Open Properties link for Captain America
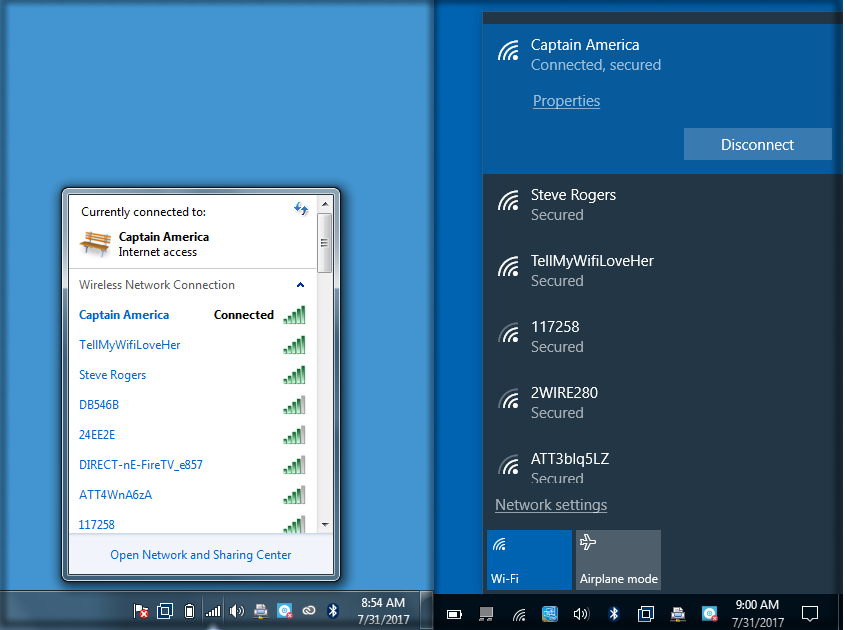The width and height of the screenshot is (845, 630). (x=566, y=101)
